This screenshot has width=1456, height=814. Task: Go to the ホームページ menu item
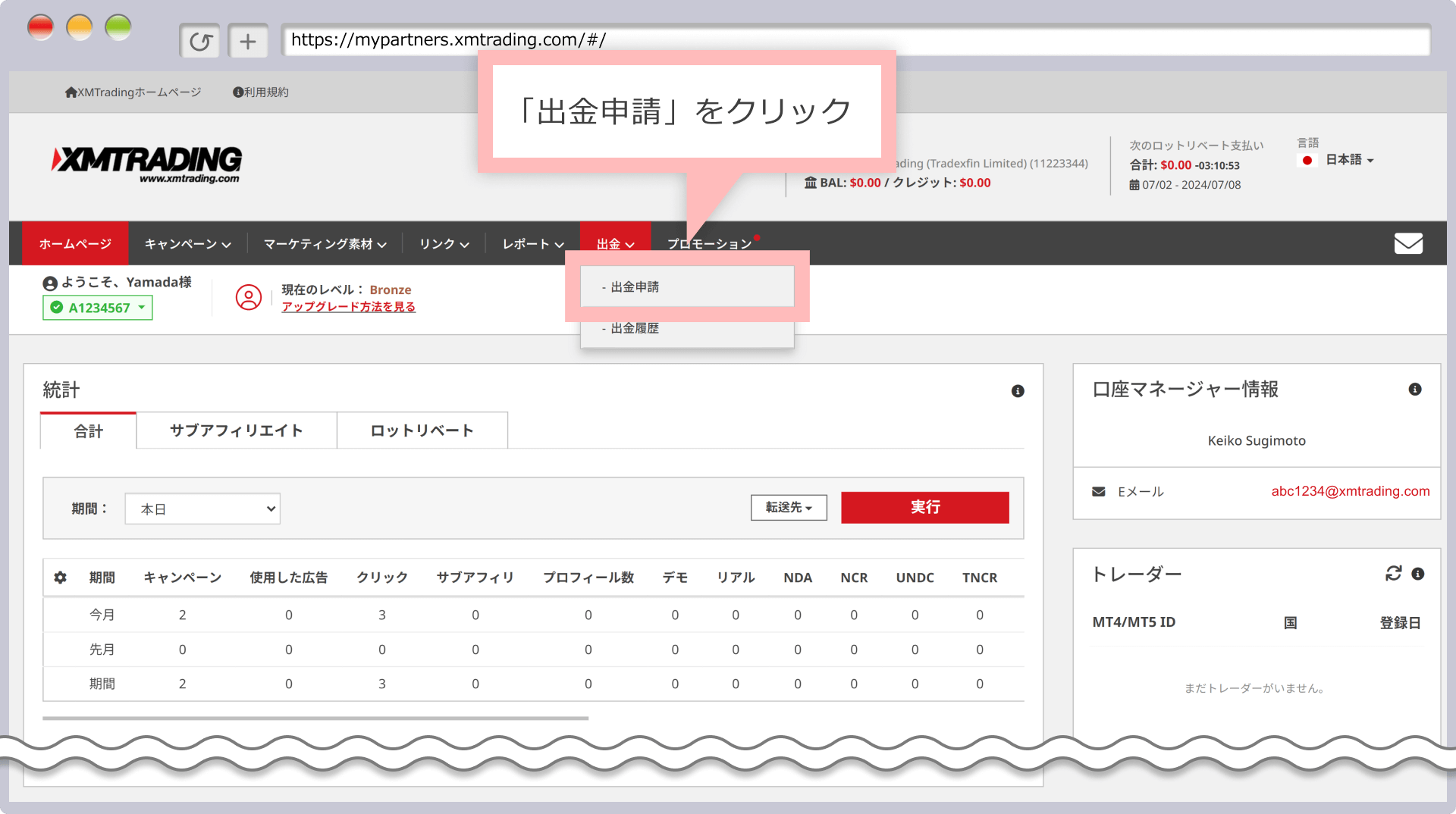pyautogui.click(x=75, y=243)
